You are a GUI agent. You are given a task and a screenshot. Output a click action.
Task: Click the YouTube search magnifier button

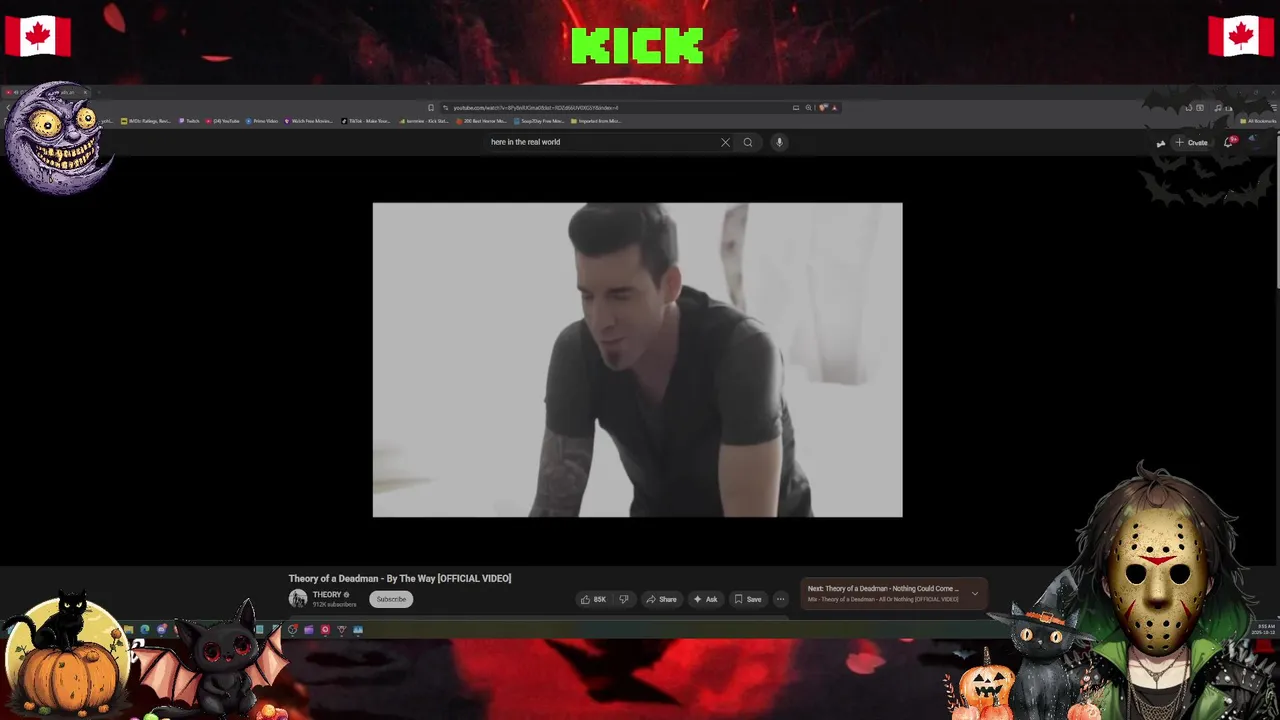[747, 142]
